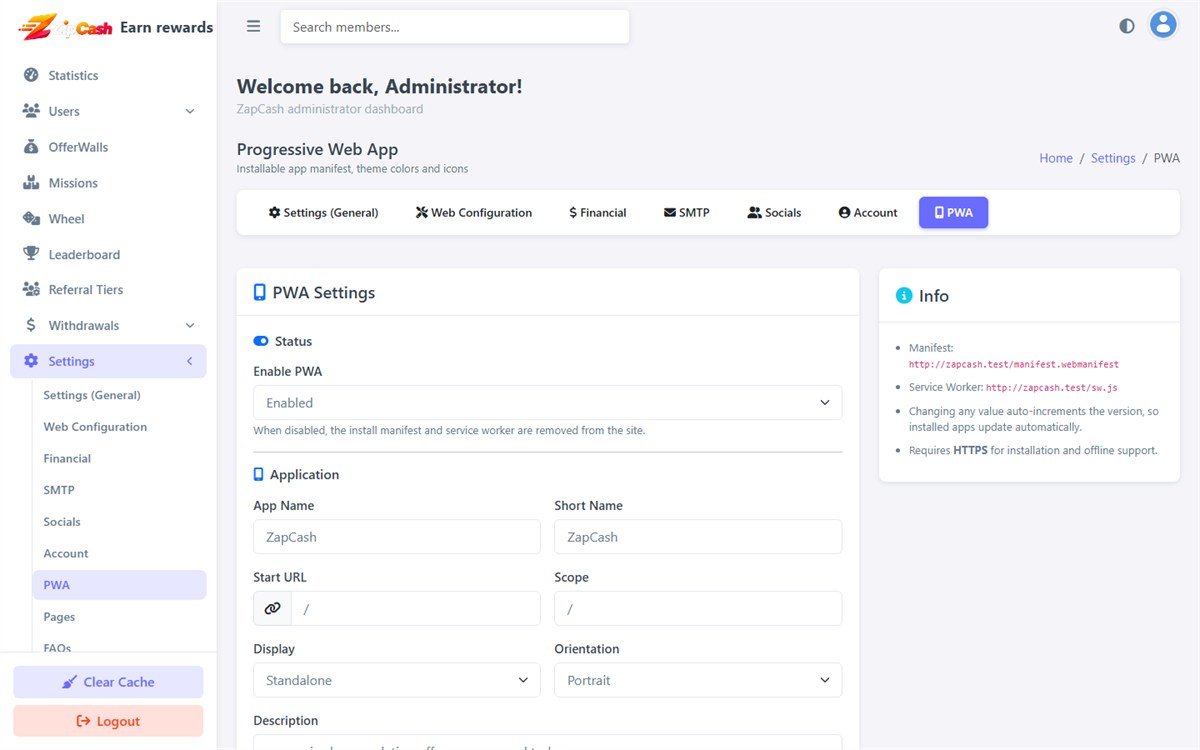The height and width of the screenshot is (750, 1200).
Task: Click the Clear Cache button
Action: (x=108, y=682)
